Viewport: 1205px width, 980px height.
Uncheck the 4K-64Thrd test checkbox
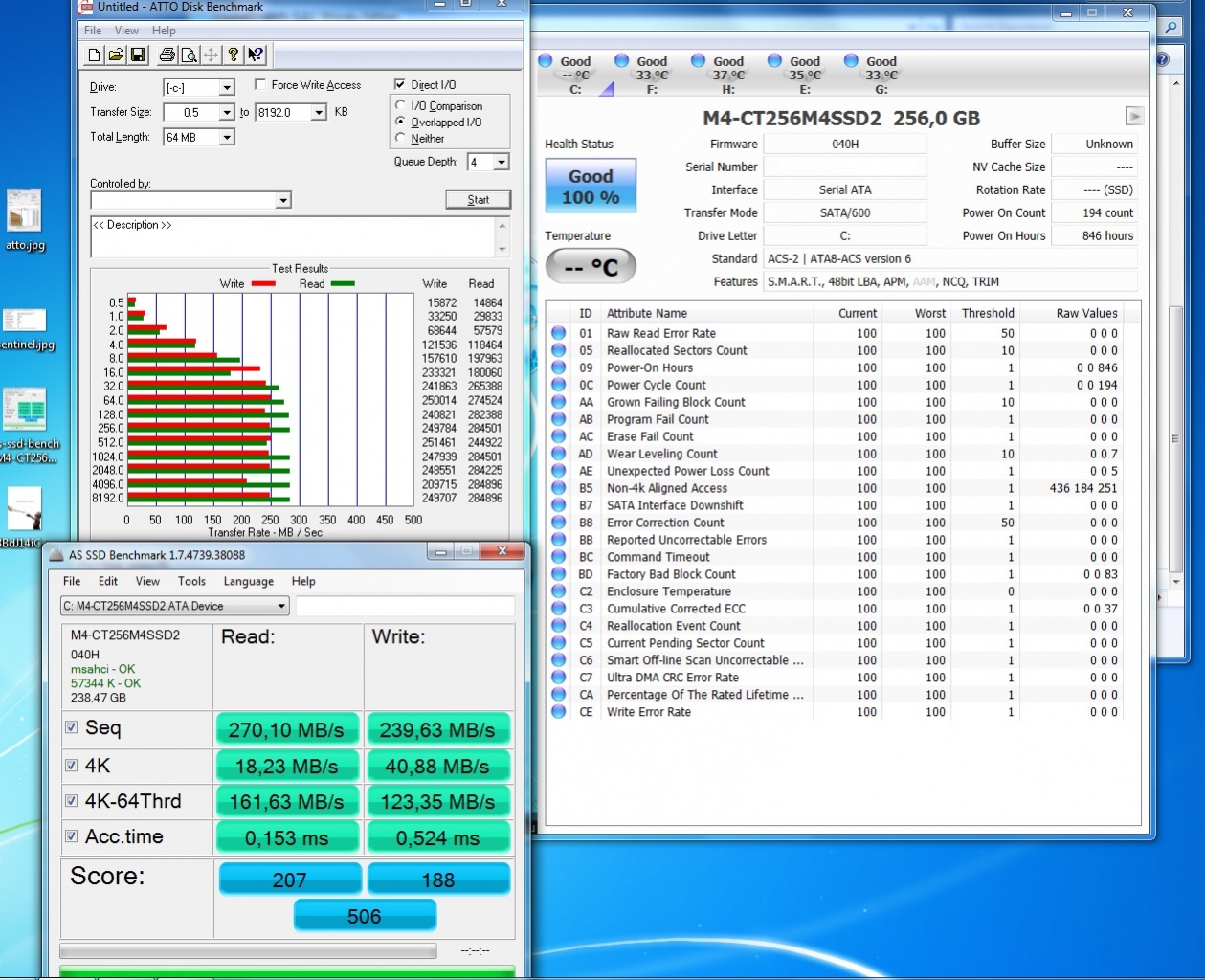click(71, 801)
